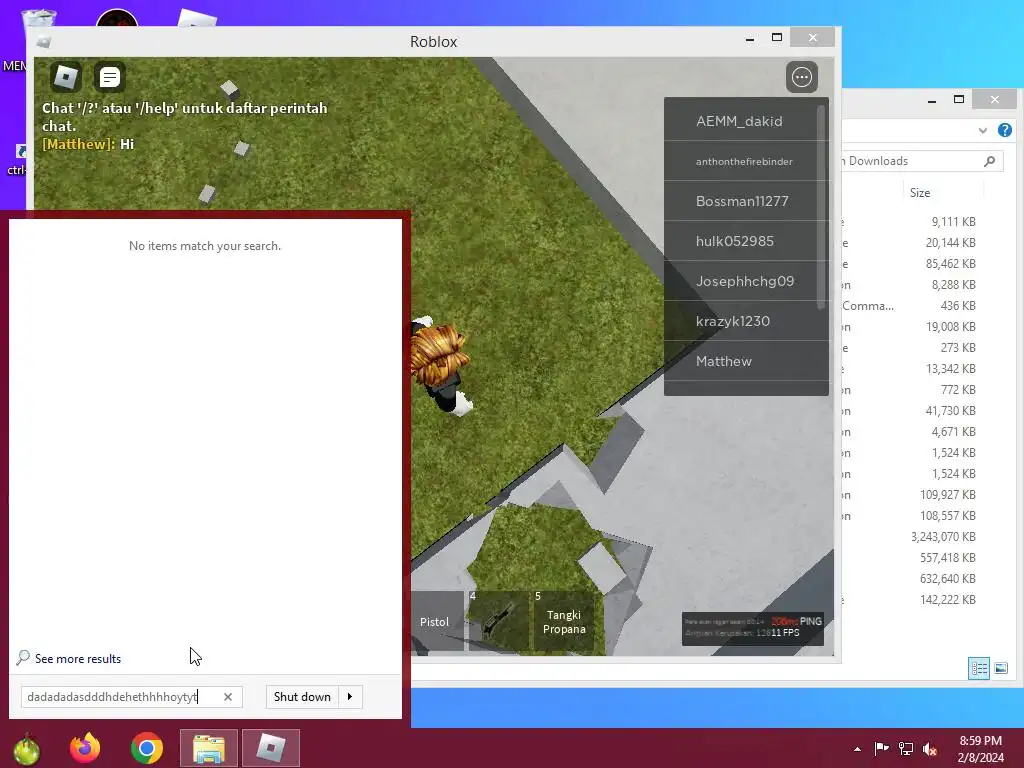Screen dimensions: 1024x768
Task: Switch Explorer to details view icon
Action: point(979,668)
